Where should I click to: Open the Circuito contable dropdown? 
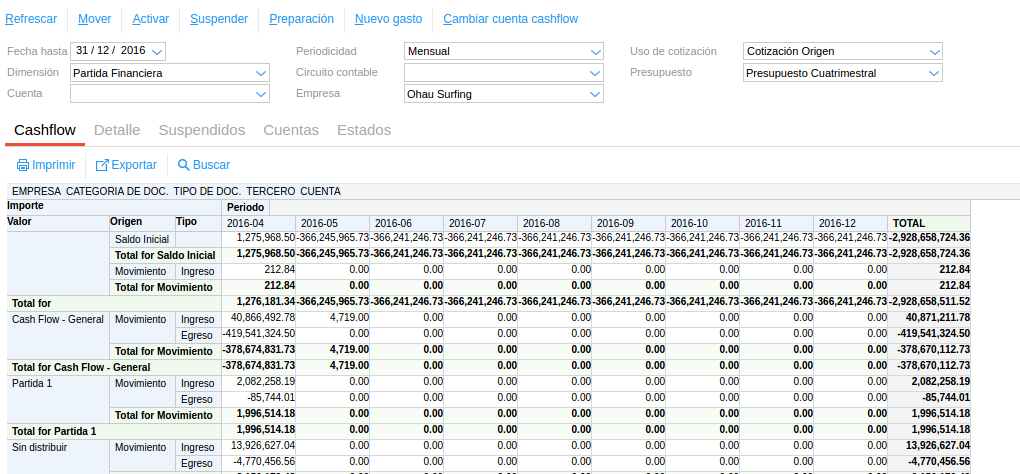pyautogui.click(x=596, y=73)
